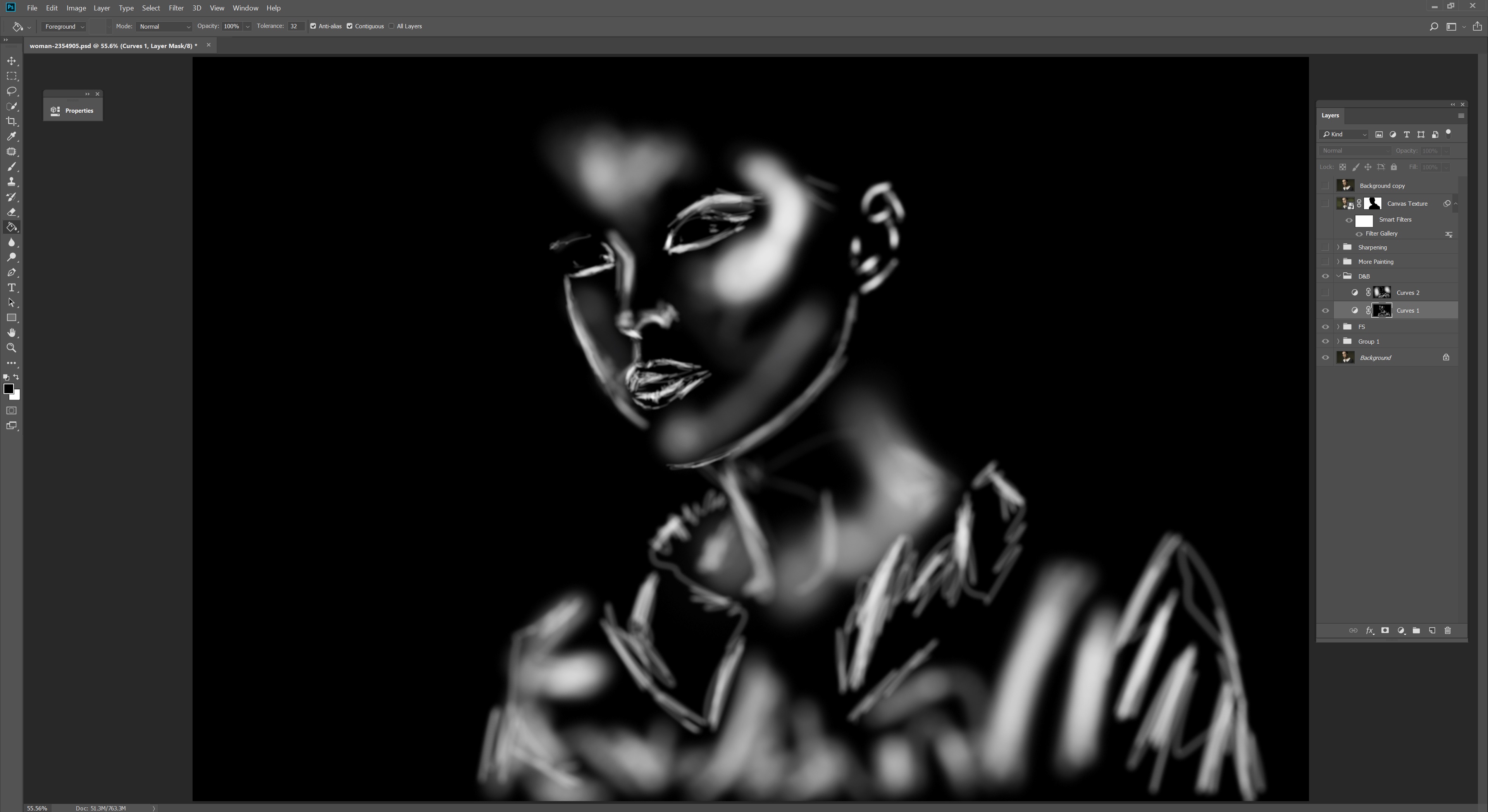Open Filter Gallery settings from Smart Filters

1449,234
